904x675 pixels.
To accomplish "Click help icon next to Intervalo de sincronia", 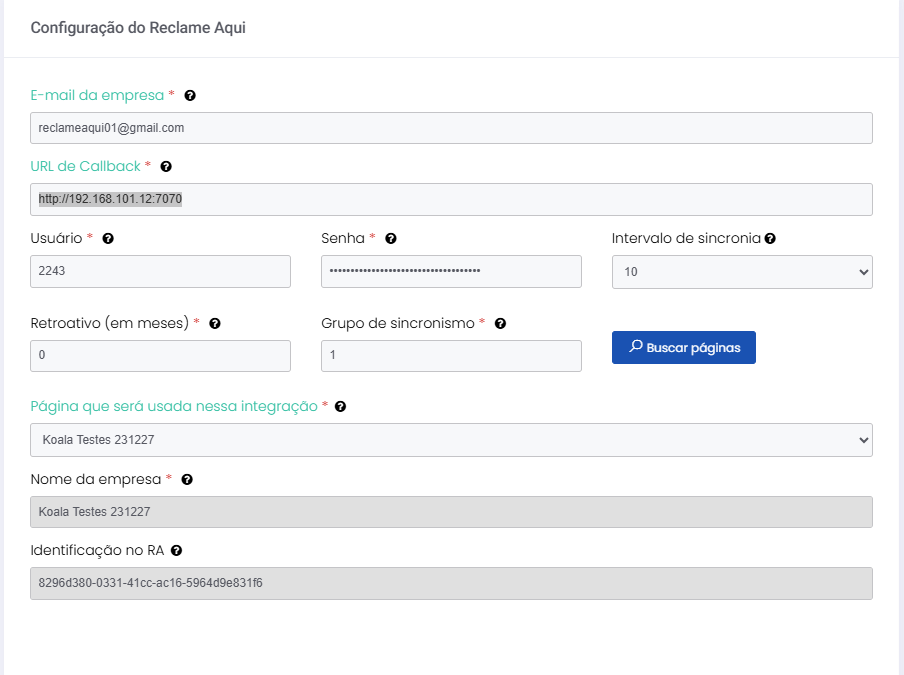I will click(771, 239).
